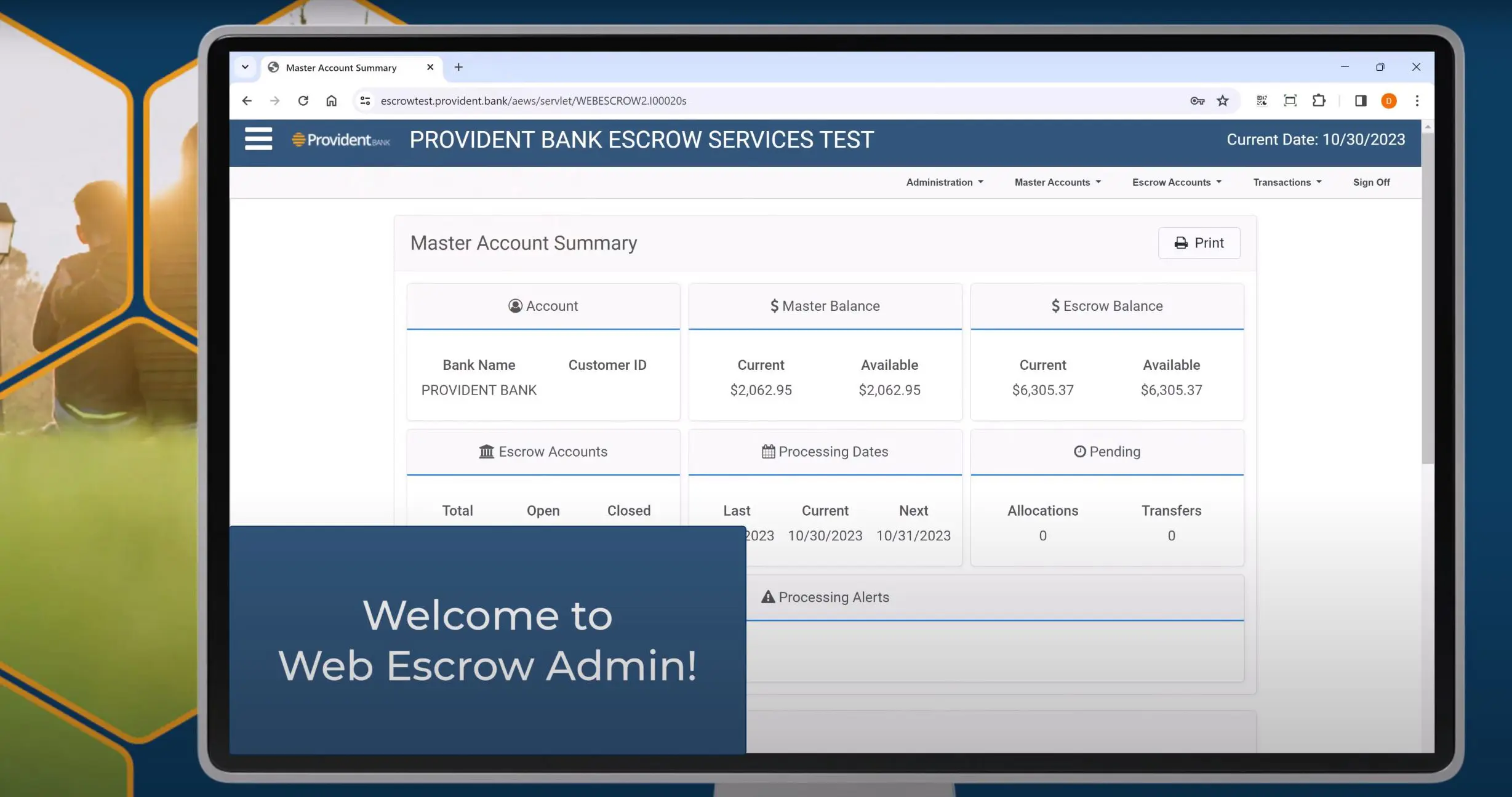Click the Provident Bank logo
The image size is (1512, 797).
pyautogui.click(x=341, y=140)
